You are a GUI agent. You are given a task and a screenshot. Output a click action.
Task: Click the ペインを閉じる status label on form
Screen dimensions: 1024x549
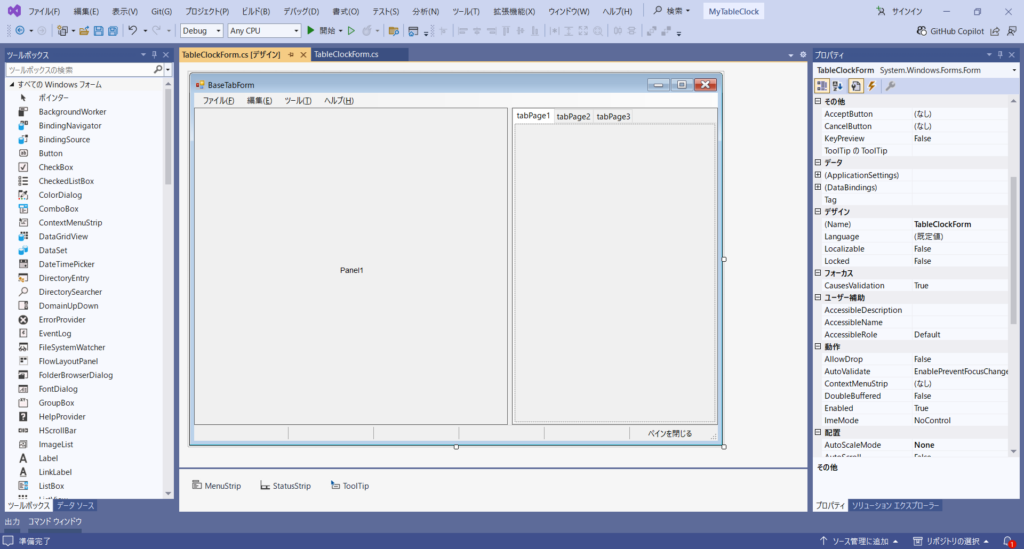[x=669, y=433]
